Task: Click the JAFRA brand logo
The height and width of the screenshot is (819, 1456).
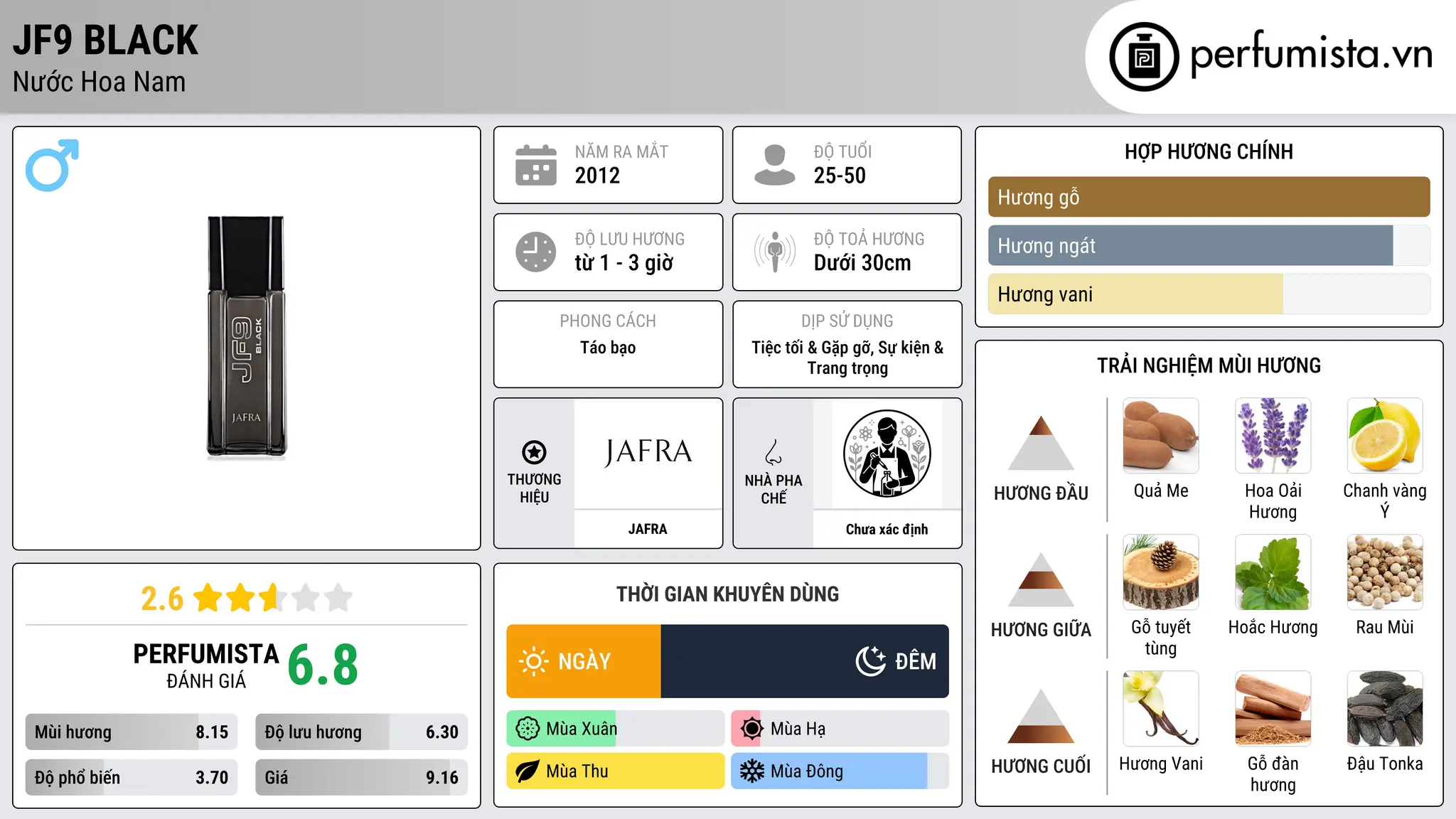Action: tap(648, 452)
